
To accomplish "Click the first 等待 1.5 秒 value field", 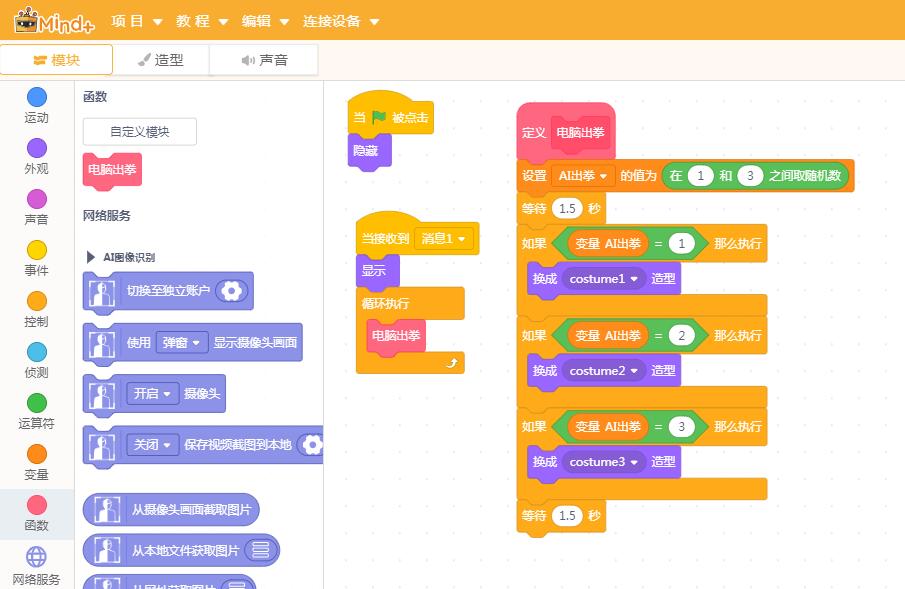I will point(567,208).
